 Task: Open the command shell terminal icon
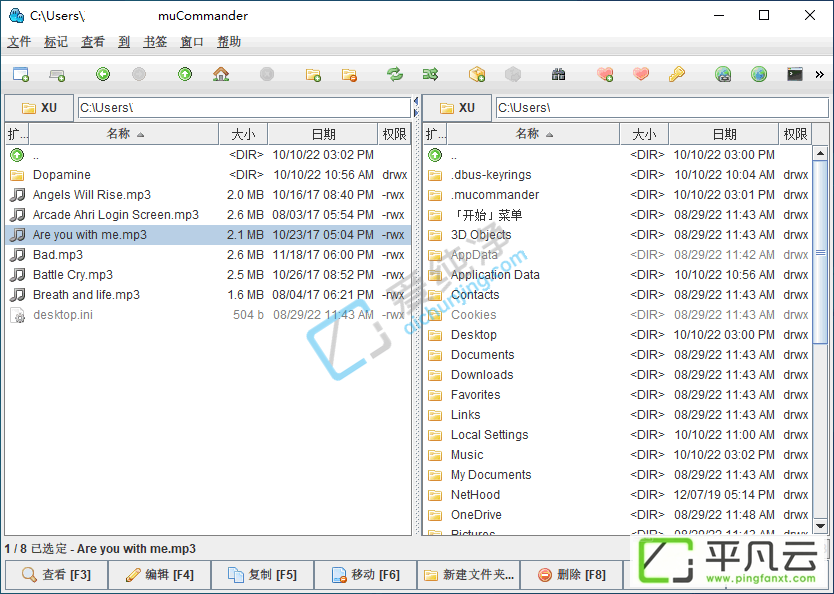[x=795, y=74]
